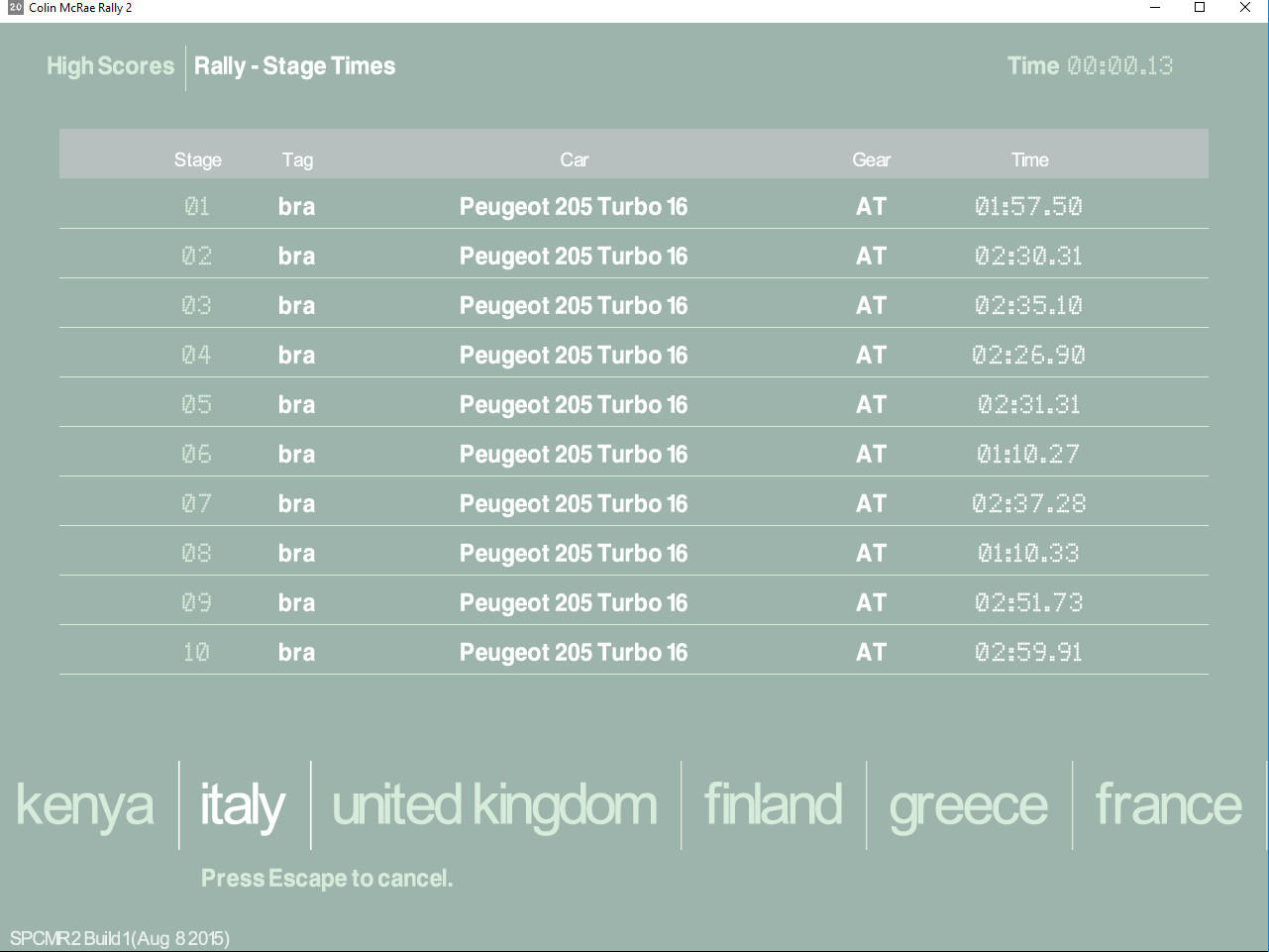Select the kenya country tab
The height and width of the screenshot is (952, 1269).
coord(85,805)
